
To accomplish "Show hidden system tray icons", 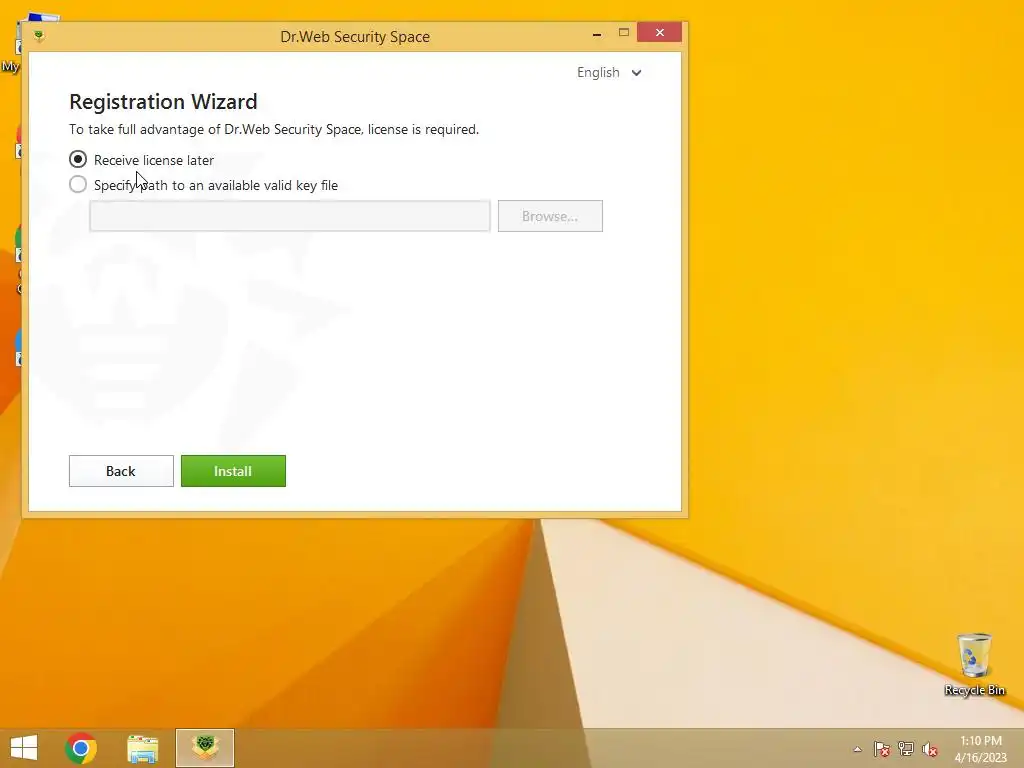I will [857, 749].
